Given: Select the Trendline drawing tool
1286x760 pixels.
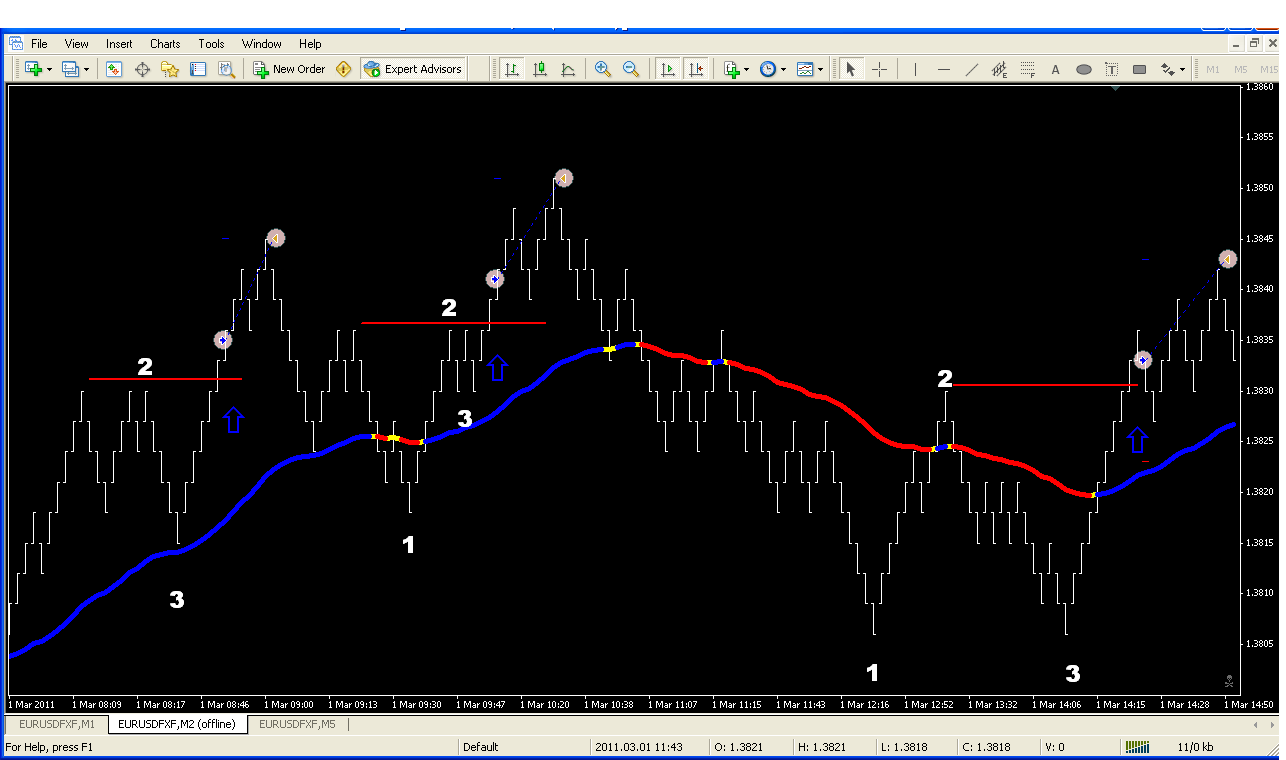Looking at the screenshot, I should point(971,69).
